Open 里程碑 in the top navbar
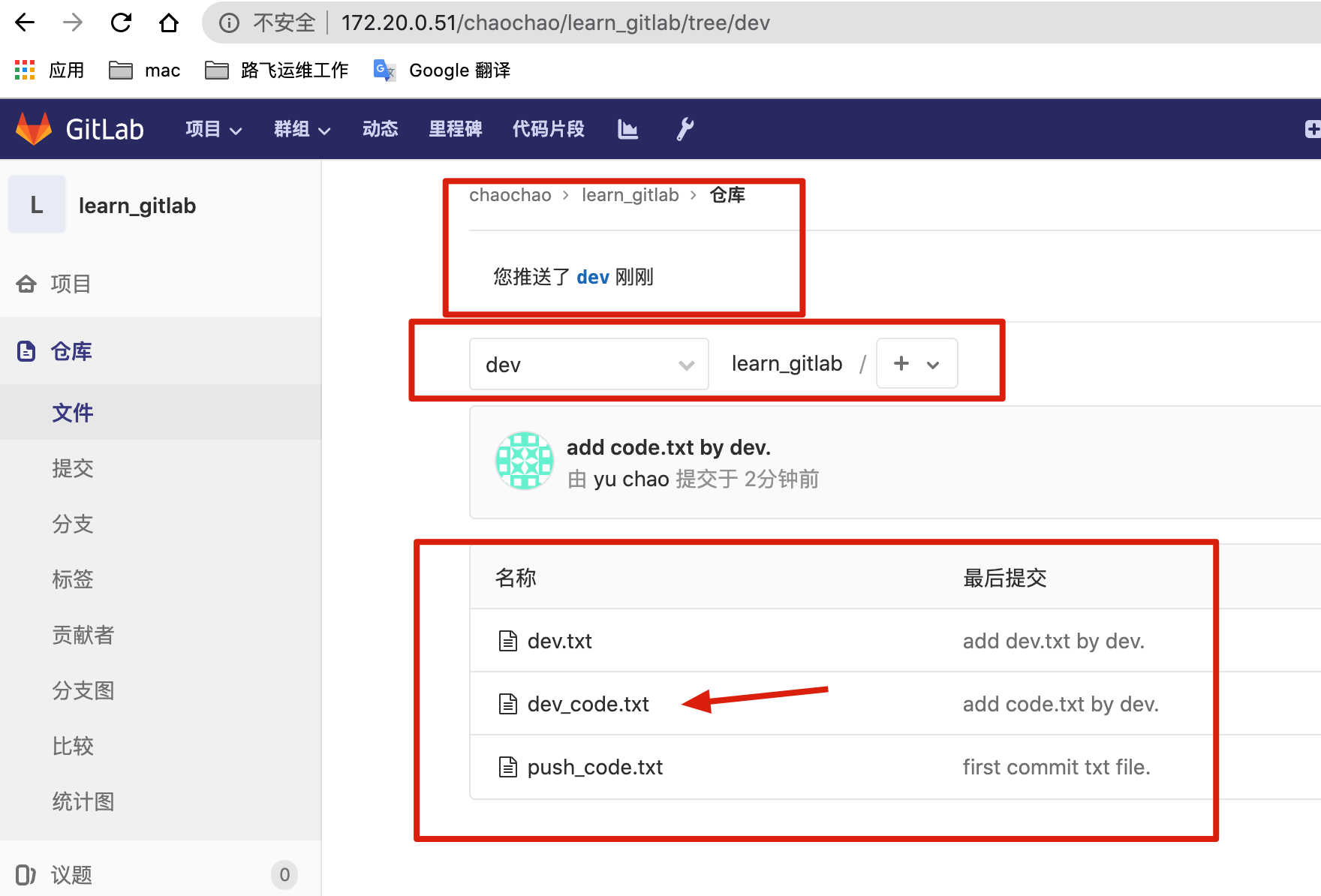Image resolution: width=1321 pixels, height=896 pixels. [x=456, y=129]
